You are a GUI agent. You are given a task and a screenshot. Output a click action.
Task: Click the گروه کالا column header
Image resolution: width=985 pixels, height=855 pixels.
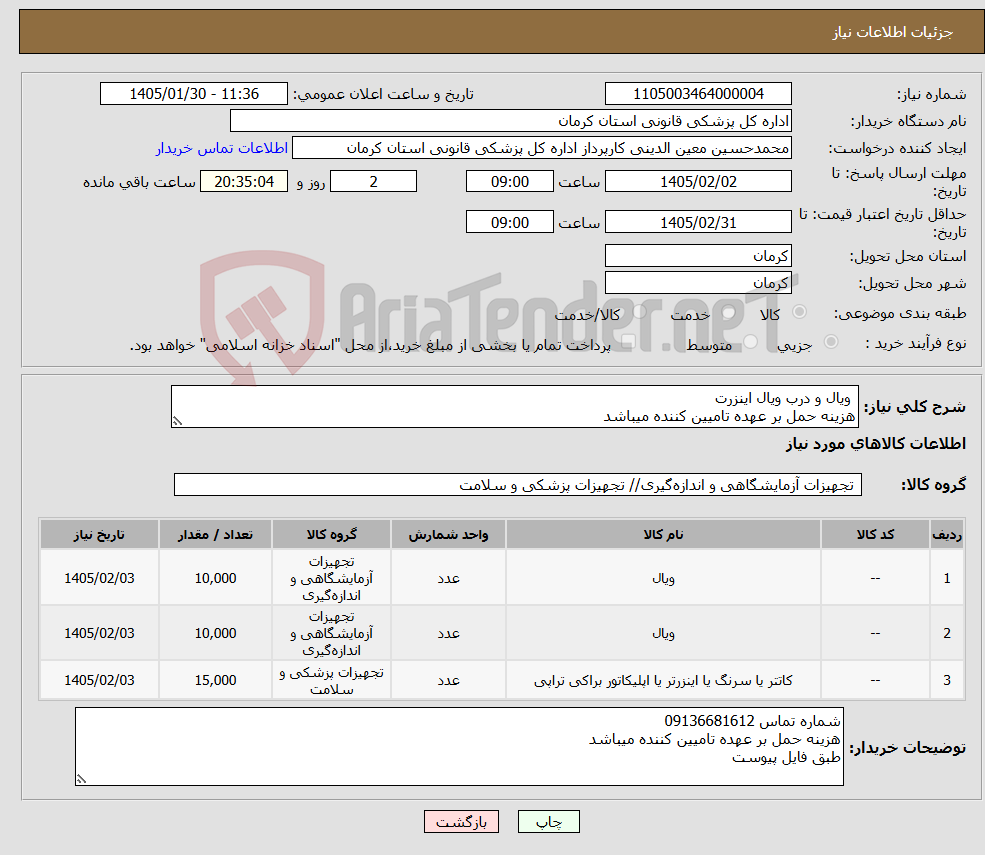click(332, 534)
